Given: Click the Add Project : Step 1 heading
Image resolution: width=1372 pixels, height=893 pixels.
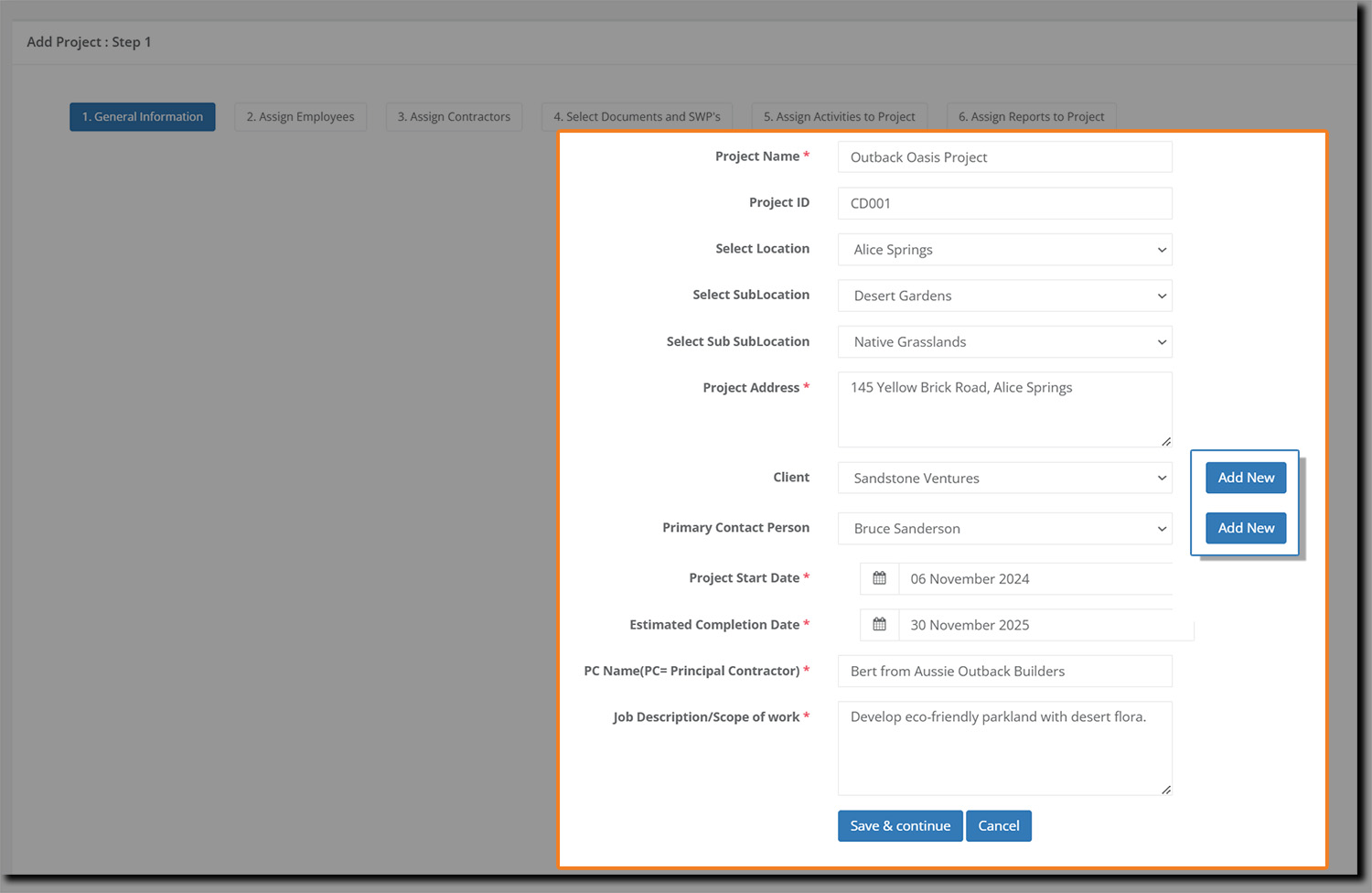Looking at the screenshot, I should (89, 42).
